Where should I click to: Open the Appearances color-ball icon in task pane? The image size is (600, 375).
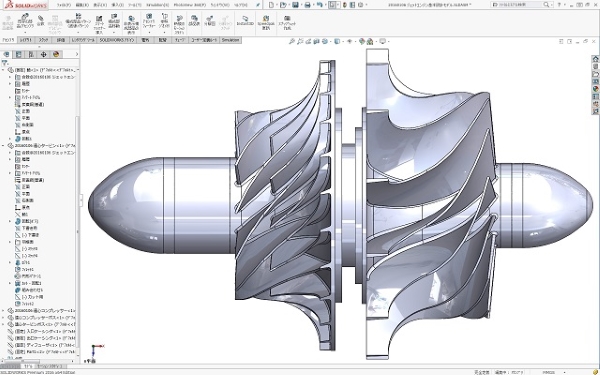coord(595,89)
